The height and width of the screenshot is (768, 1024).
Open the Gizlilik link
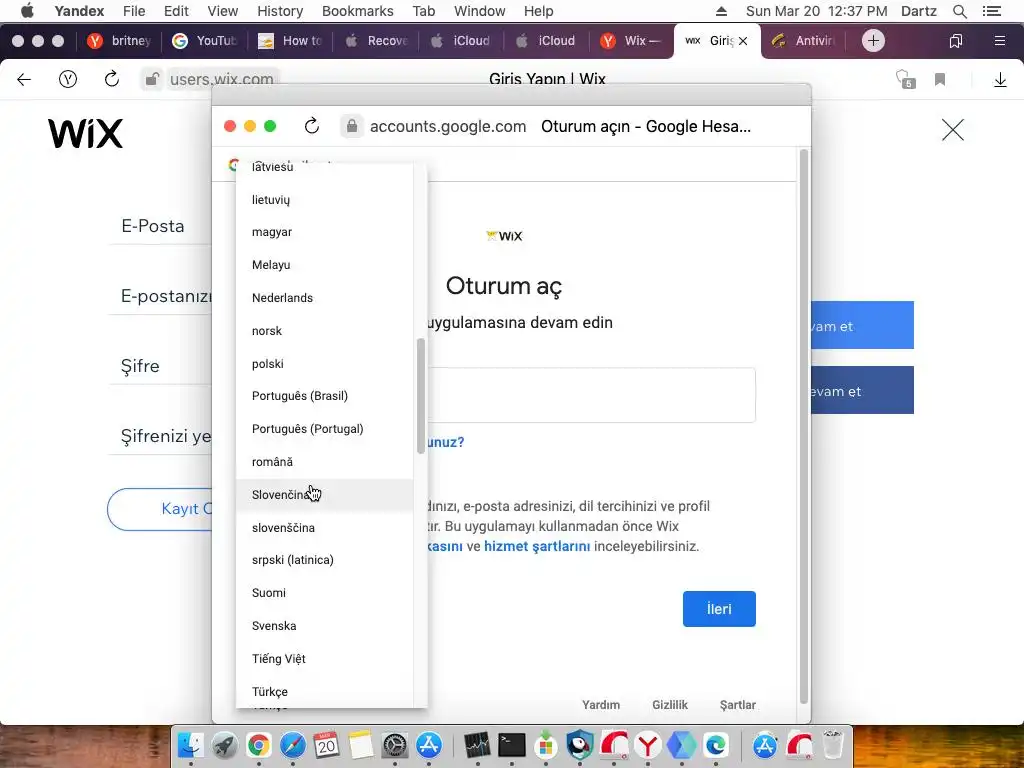pyautogui.click(x=669, y=705)
